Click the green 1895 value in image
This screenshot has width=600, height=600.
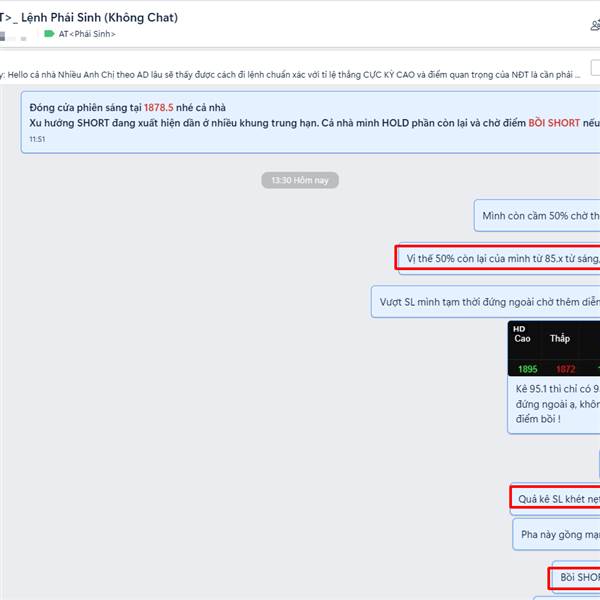pyautogui.click(x=528, y=369)
